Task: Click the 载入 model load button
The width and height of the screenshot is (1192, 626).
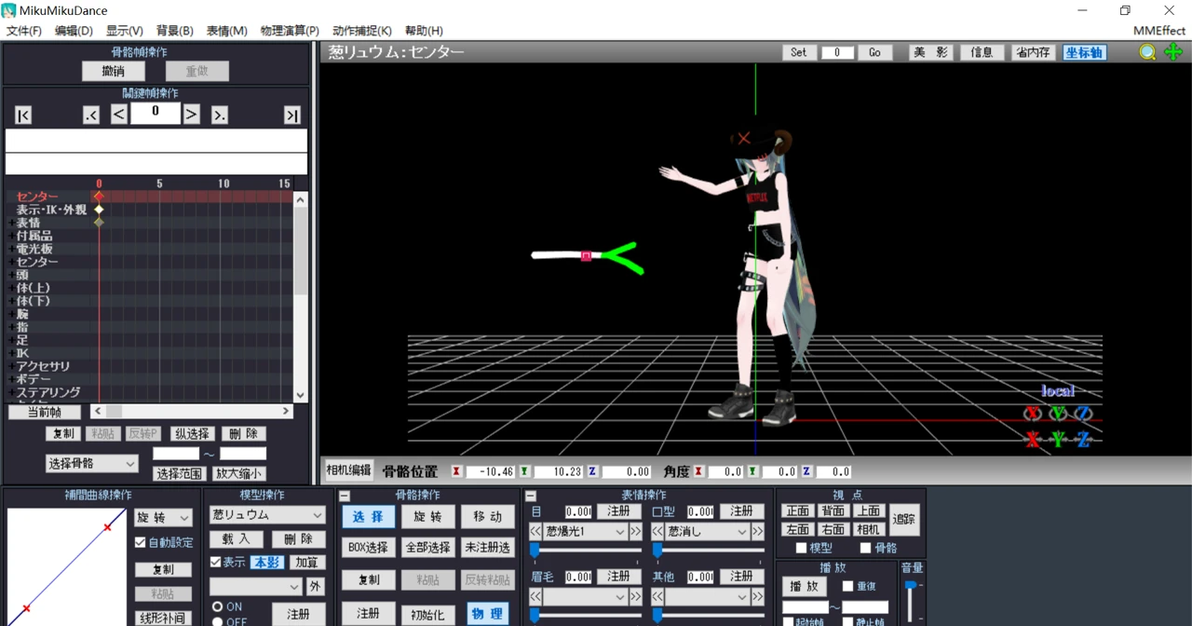Action: point(236,539)
